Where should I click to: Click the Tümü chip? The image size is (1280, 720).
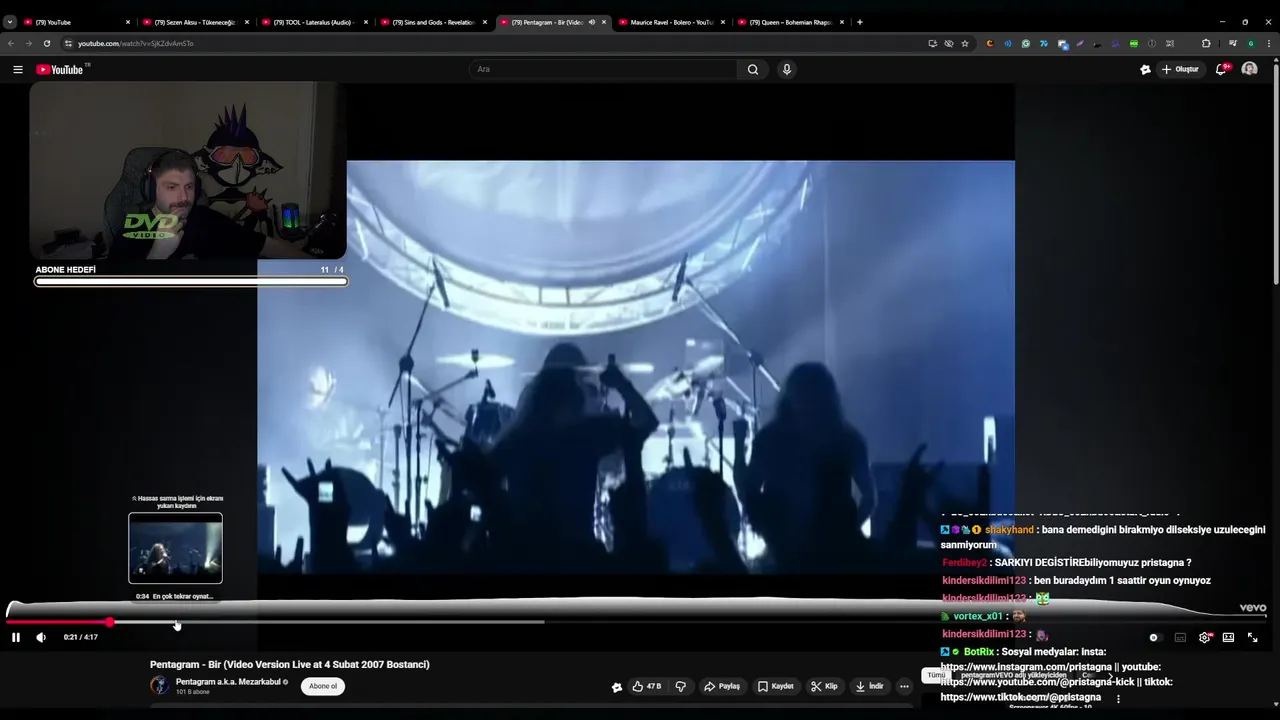click(935, 675)
